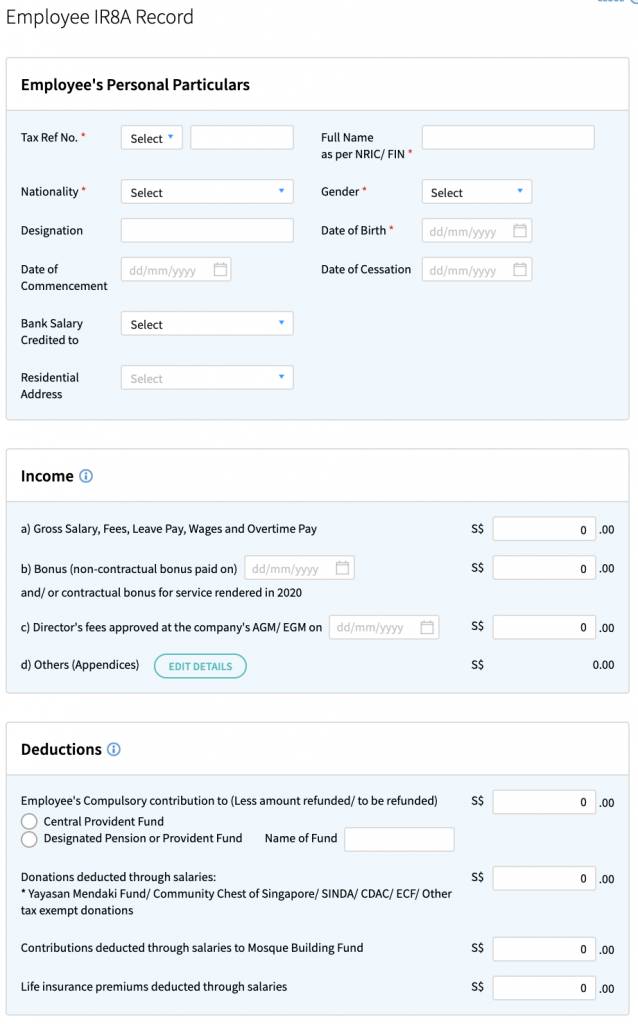This screenshot has width=638, height=1024.
Task: Select Designated Pension or Provident Fund option
Action: click(29, 839)
